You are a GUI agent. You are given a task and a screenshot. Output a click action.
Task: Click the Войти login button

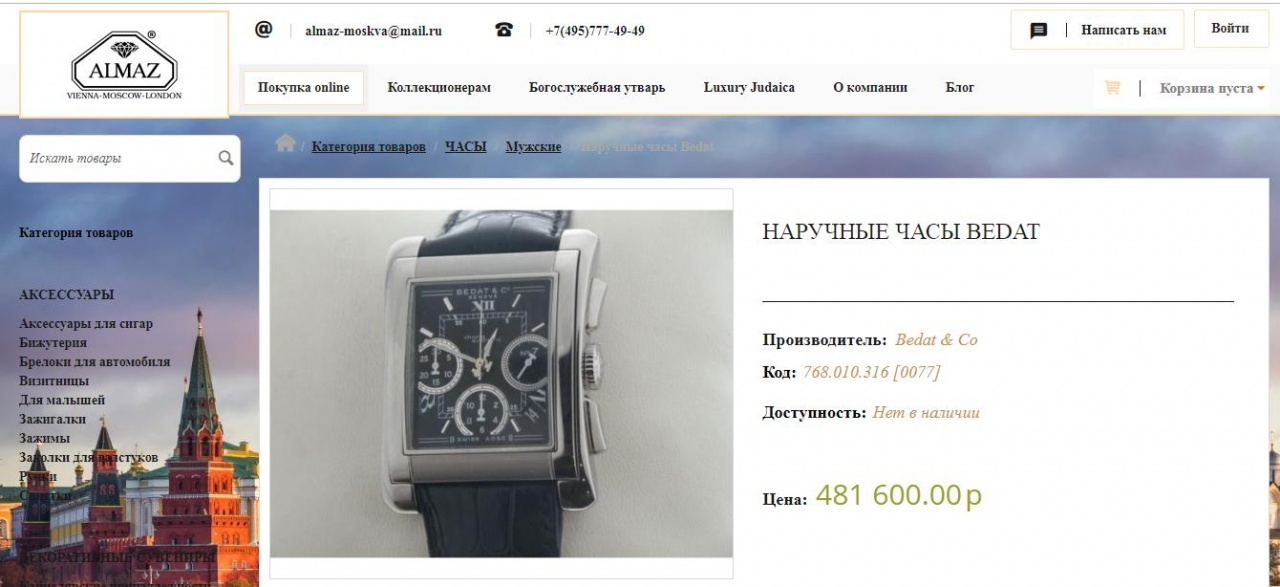tap(1230, 29)
